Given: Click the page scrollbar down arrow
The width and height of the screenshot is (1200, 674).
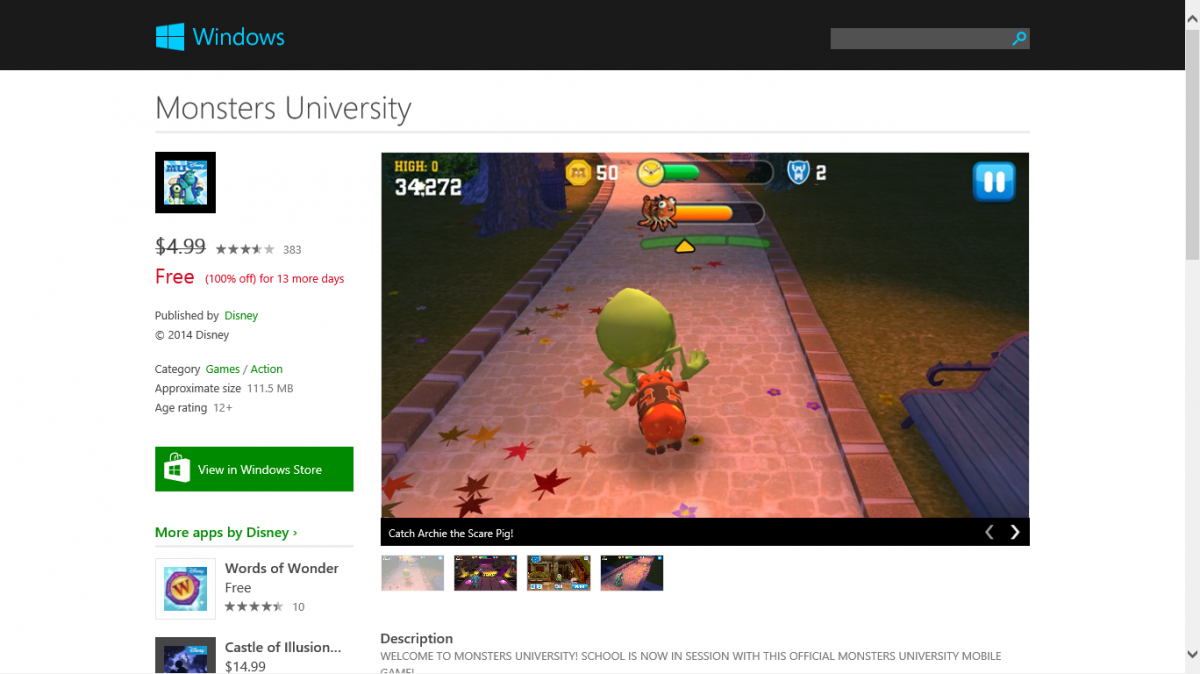Looking at the screenshot, I should pyautogui.click(x=1192, y=655).
